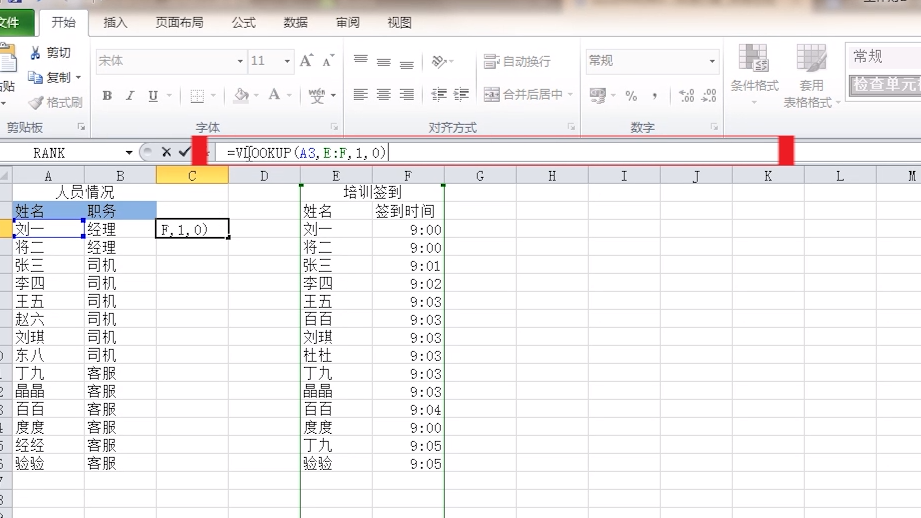Open Conditional Formatting (条件格式)
Screen dimensions: 921x518
click(754, 73)
